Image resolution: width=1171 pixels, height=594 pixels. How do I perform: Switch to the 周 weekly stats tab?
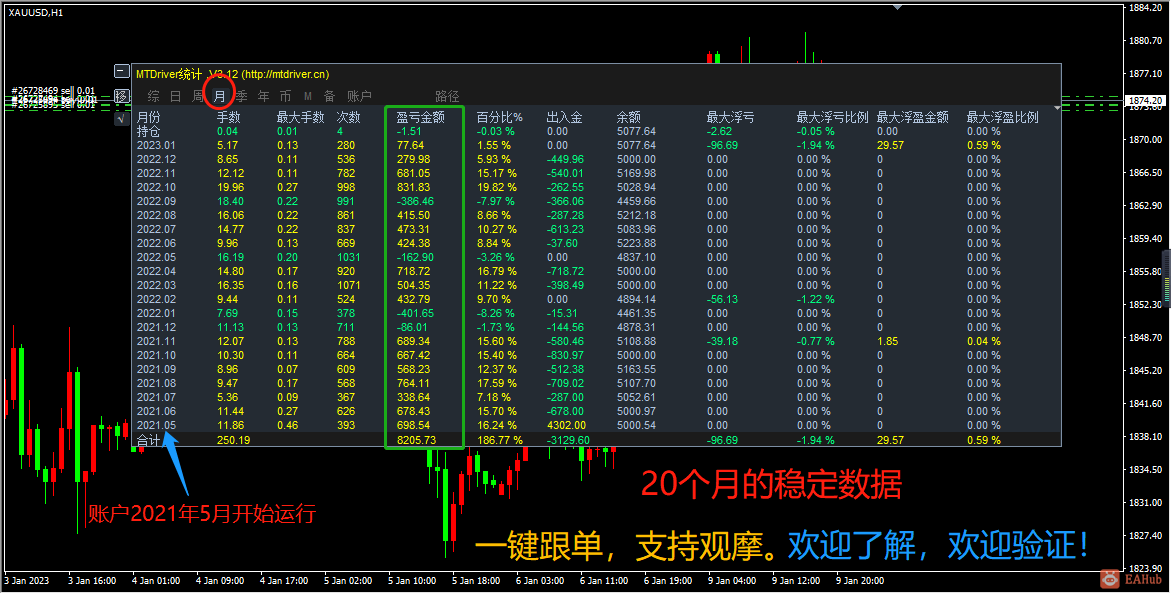(200, 95)
